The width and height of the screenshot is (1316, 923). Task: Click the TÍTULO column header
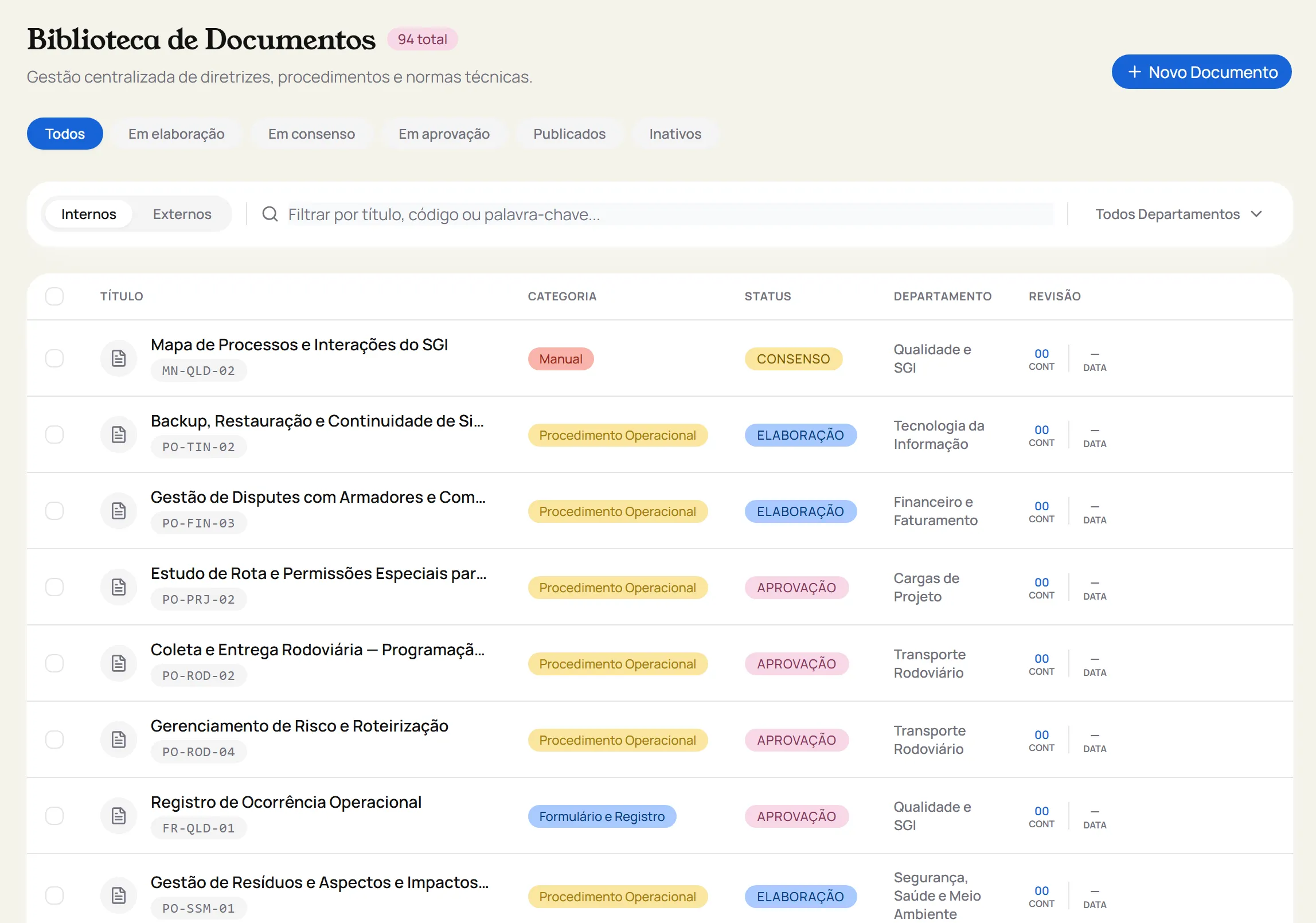click(x=122, y=296)
